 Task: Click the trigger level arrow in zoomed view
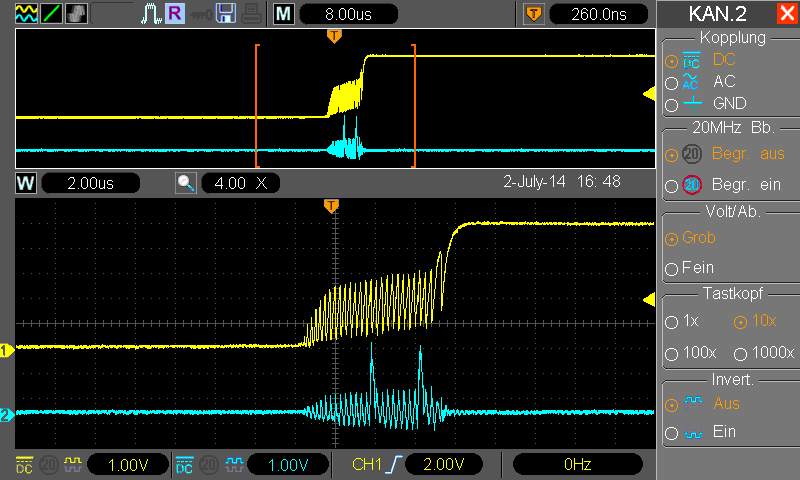click(x=649, y=299)
